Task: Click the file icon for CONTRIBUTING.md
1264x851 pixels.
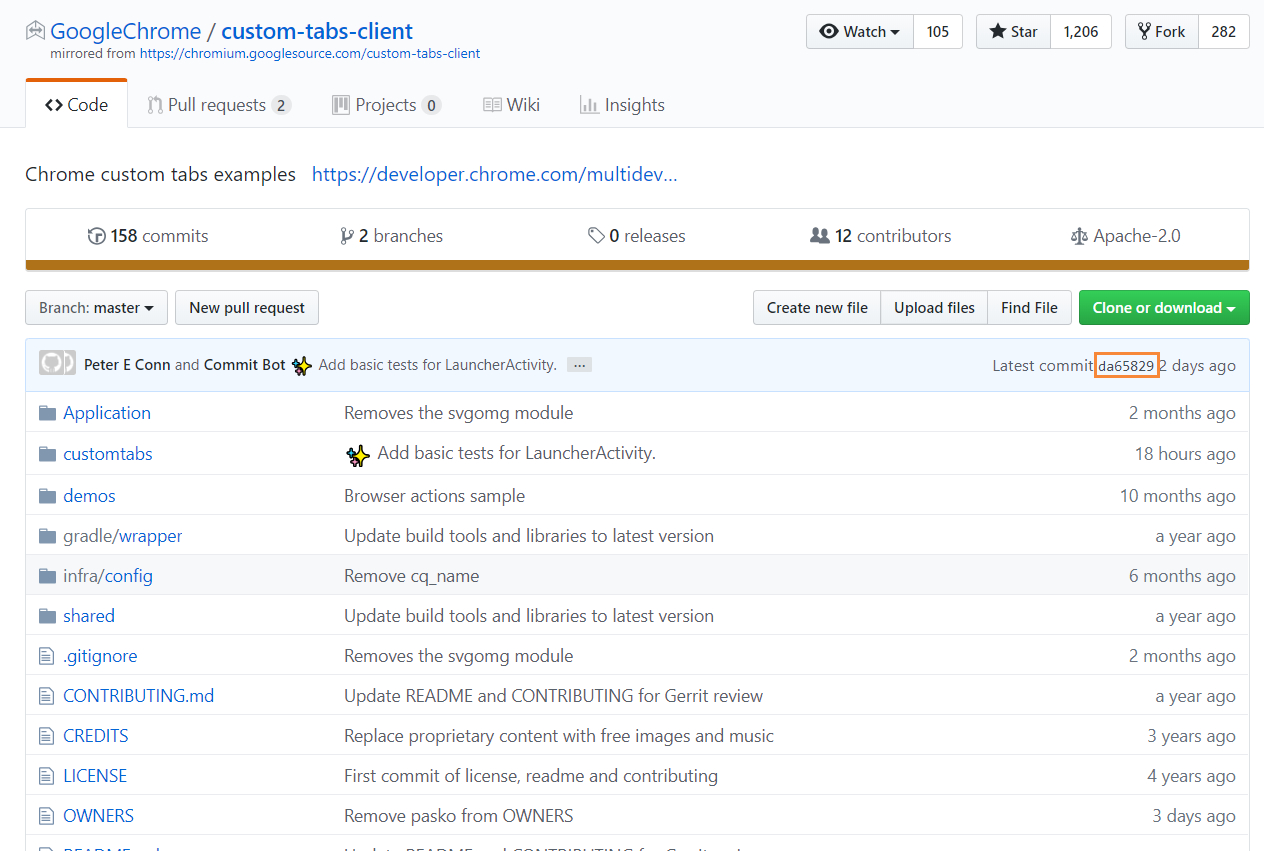Action: (46, 696)
